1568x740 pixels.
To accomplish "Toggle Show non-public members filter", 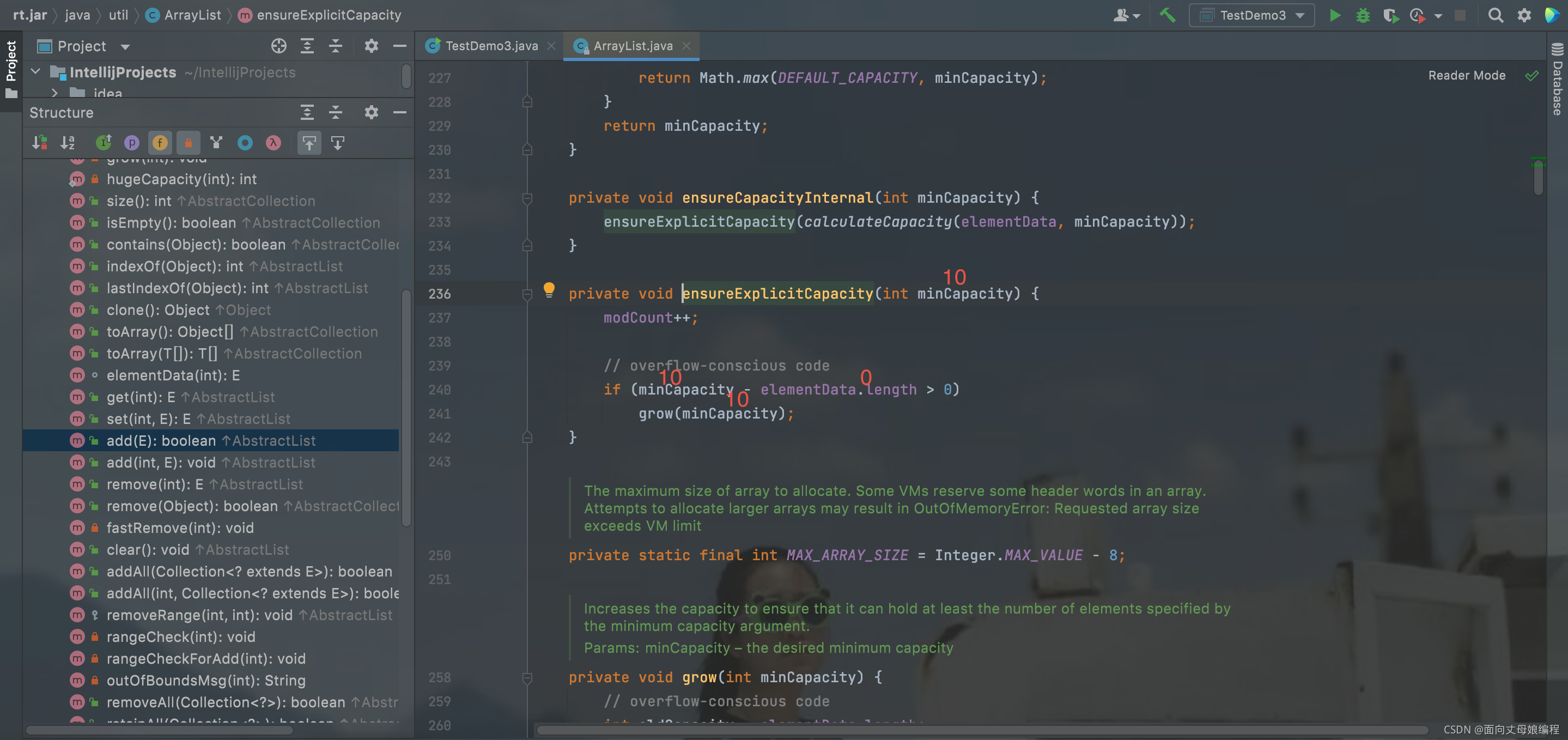I will [x=188, y=143].
